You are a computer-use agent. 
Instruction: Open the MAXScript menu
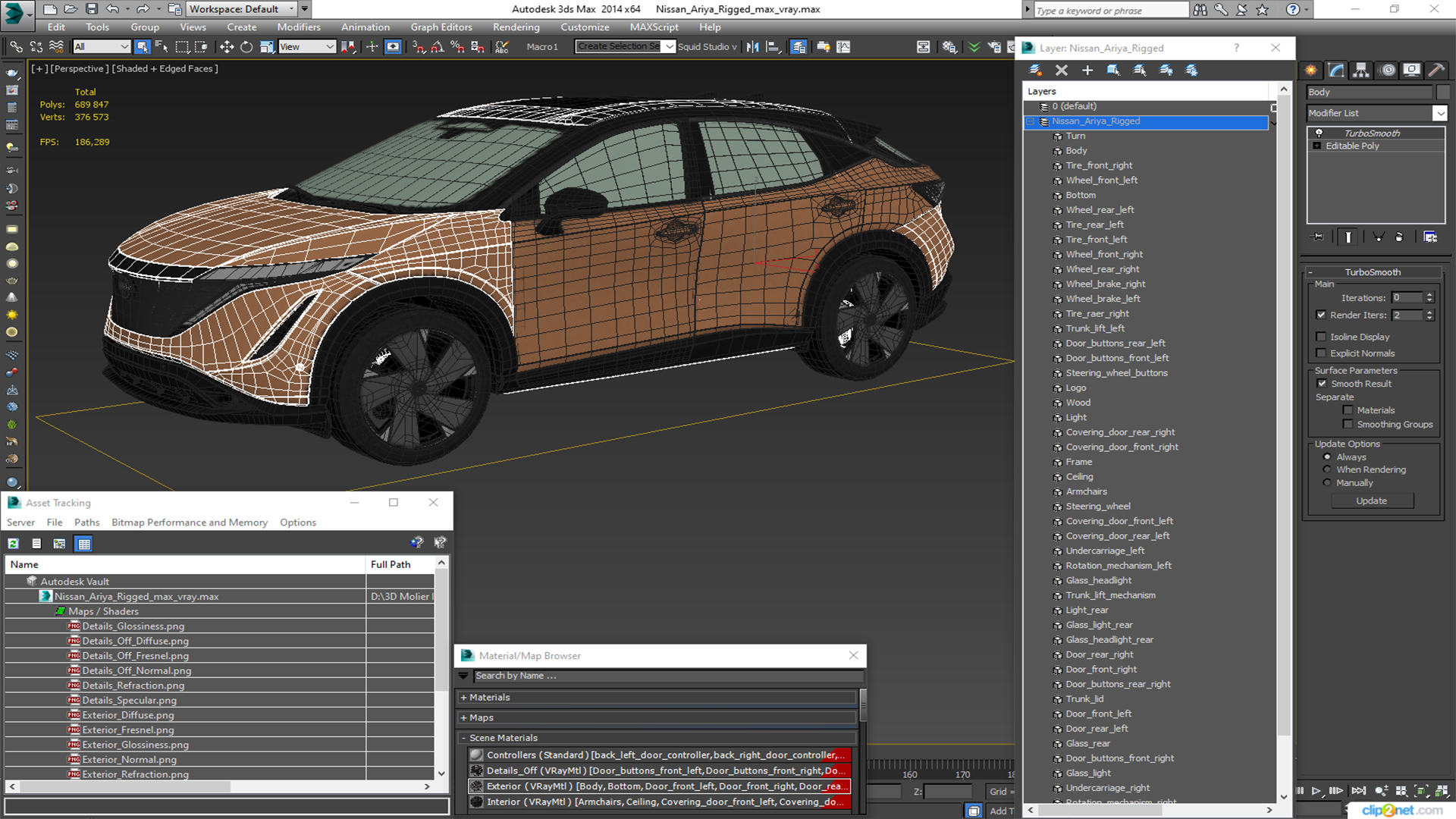[654, 27]
